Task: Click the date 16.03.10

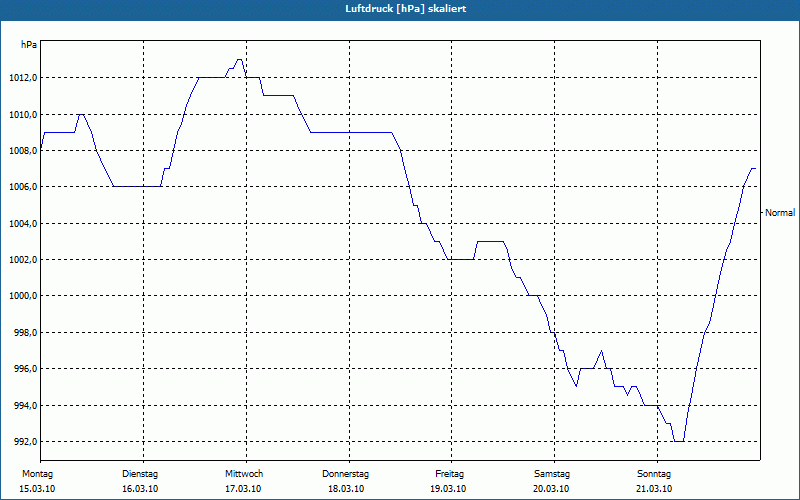Action: (x=140, y=489)
